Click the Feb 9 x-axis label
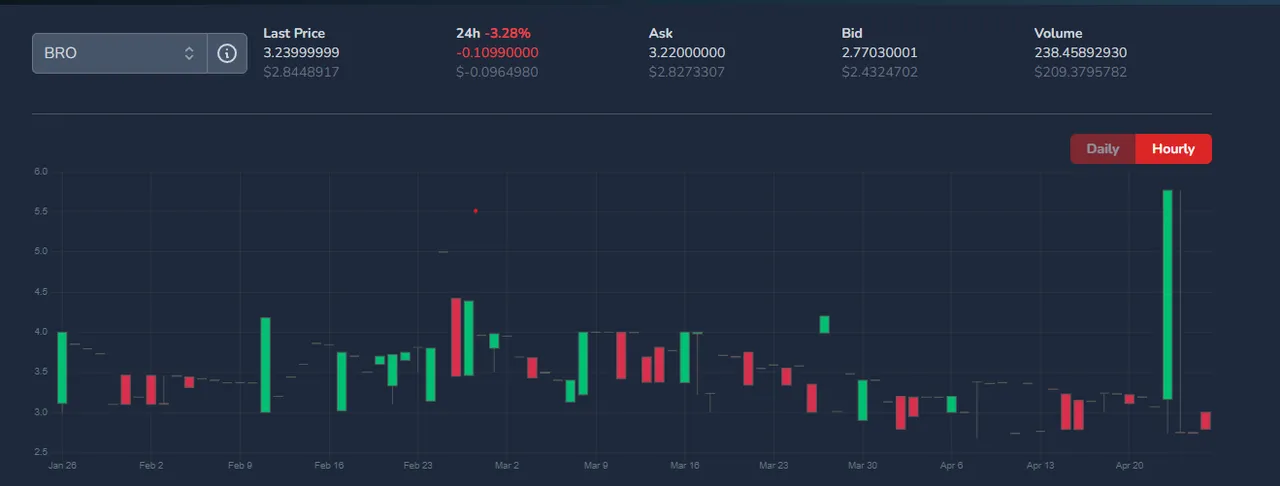The image size is (1280, 486). (x=240, y=466)
